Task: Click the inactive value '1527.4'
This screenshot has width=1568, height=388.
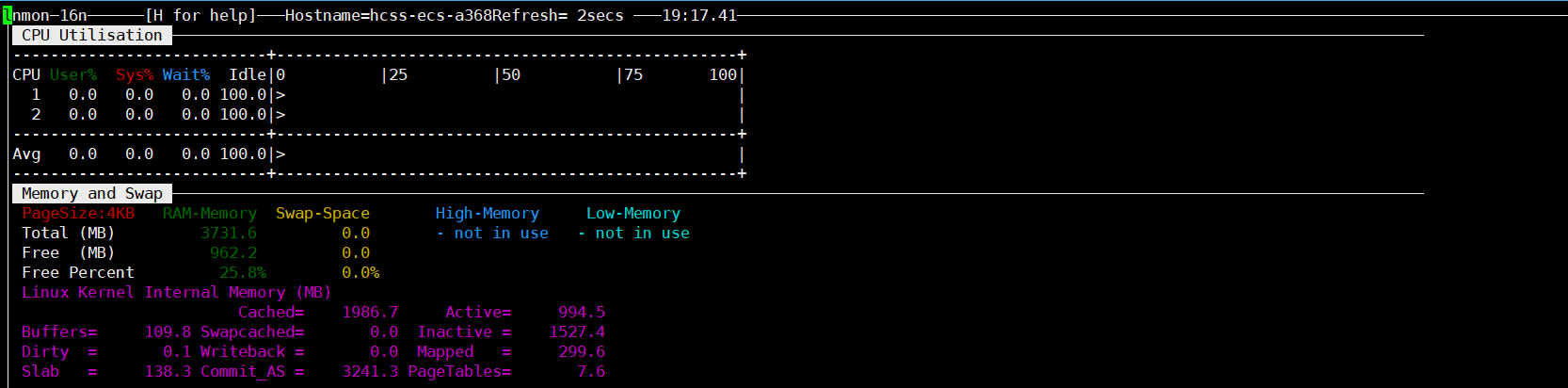Action: [x=577, y=332]
